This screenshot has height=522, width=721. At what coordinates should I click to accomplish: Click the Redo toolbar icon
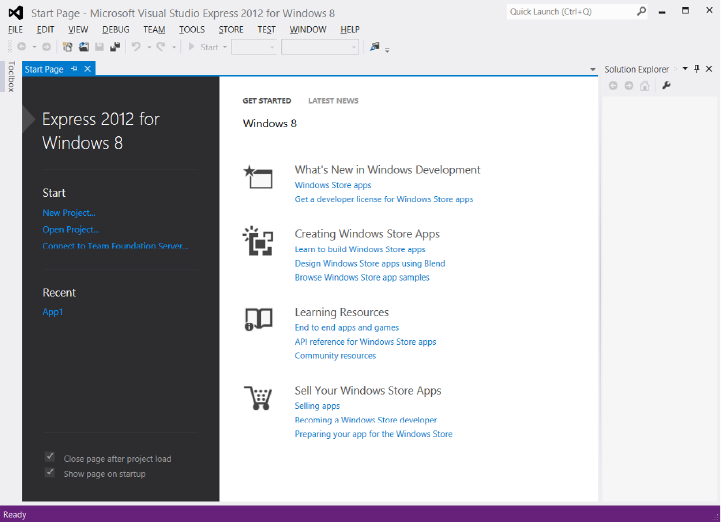click(161, 46)
